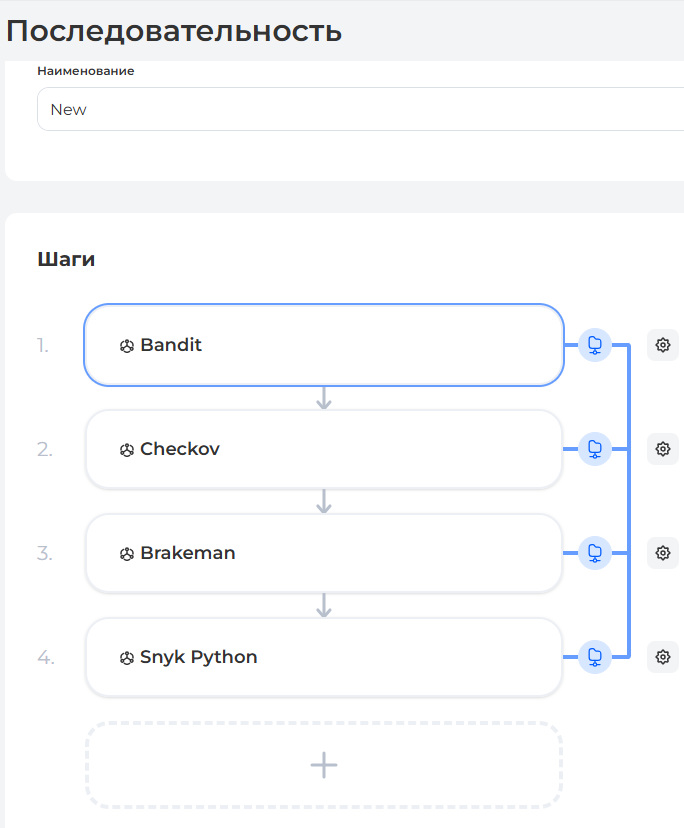Click step number 4 label
Image resolution: width=684 pixels, height=828 pixels.
pyautogui.click(x=45, y=657)
